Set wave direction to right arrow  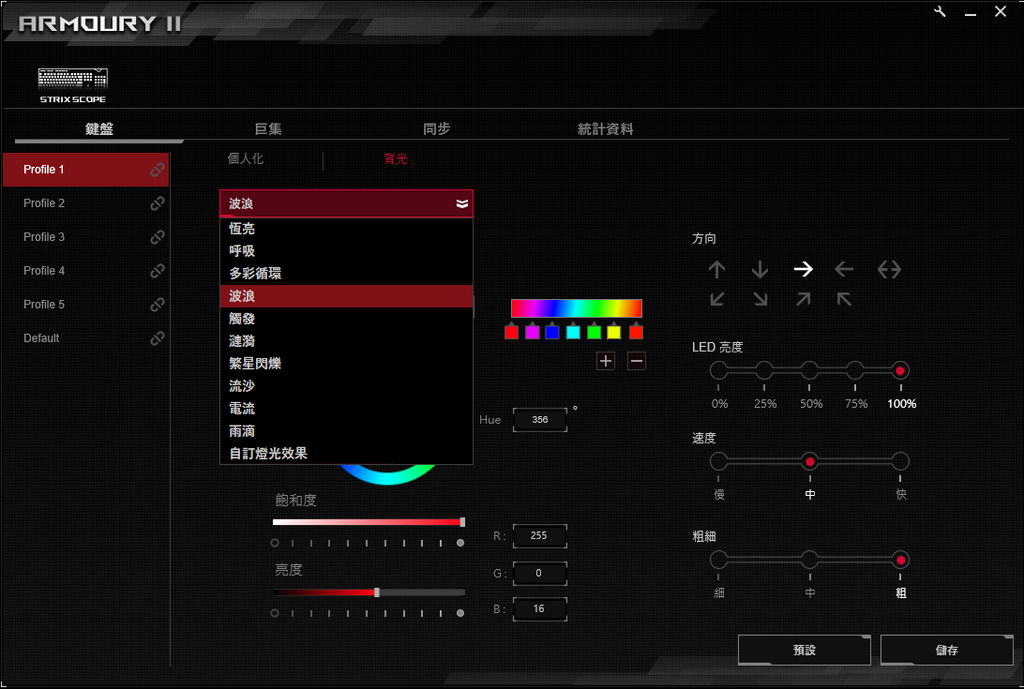pos(803,269)
